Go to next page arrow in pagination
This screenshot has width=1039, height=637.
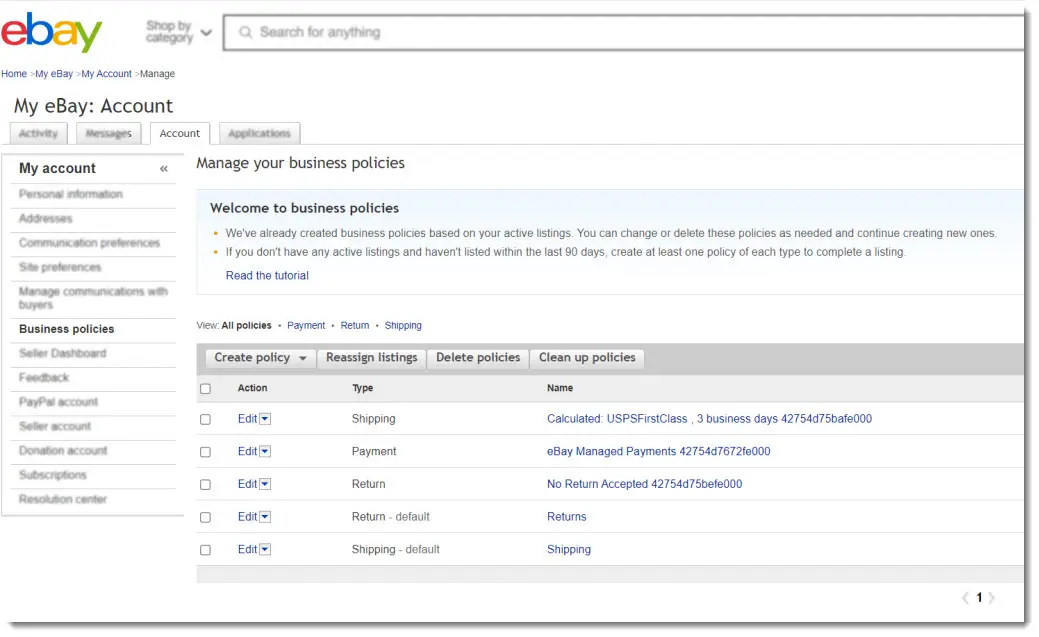click(x=991, y=597)
